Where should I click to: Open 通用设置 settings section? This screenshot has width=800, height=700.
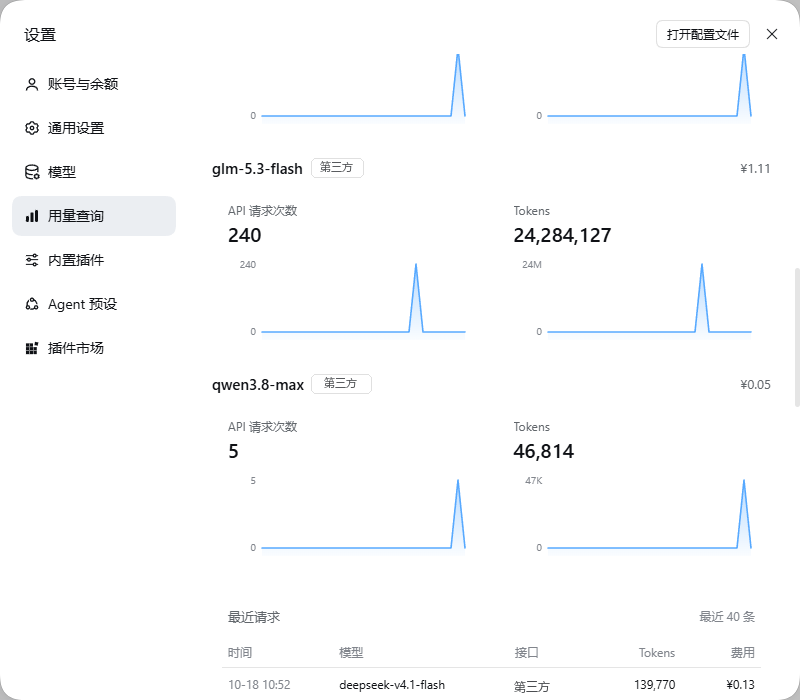coord(94,128)
